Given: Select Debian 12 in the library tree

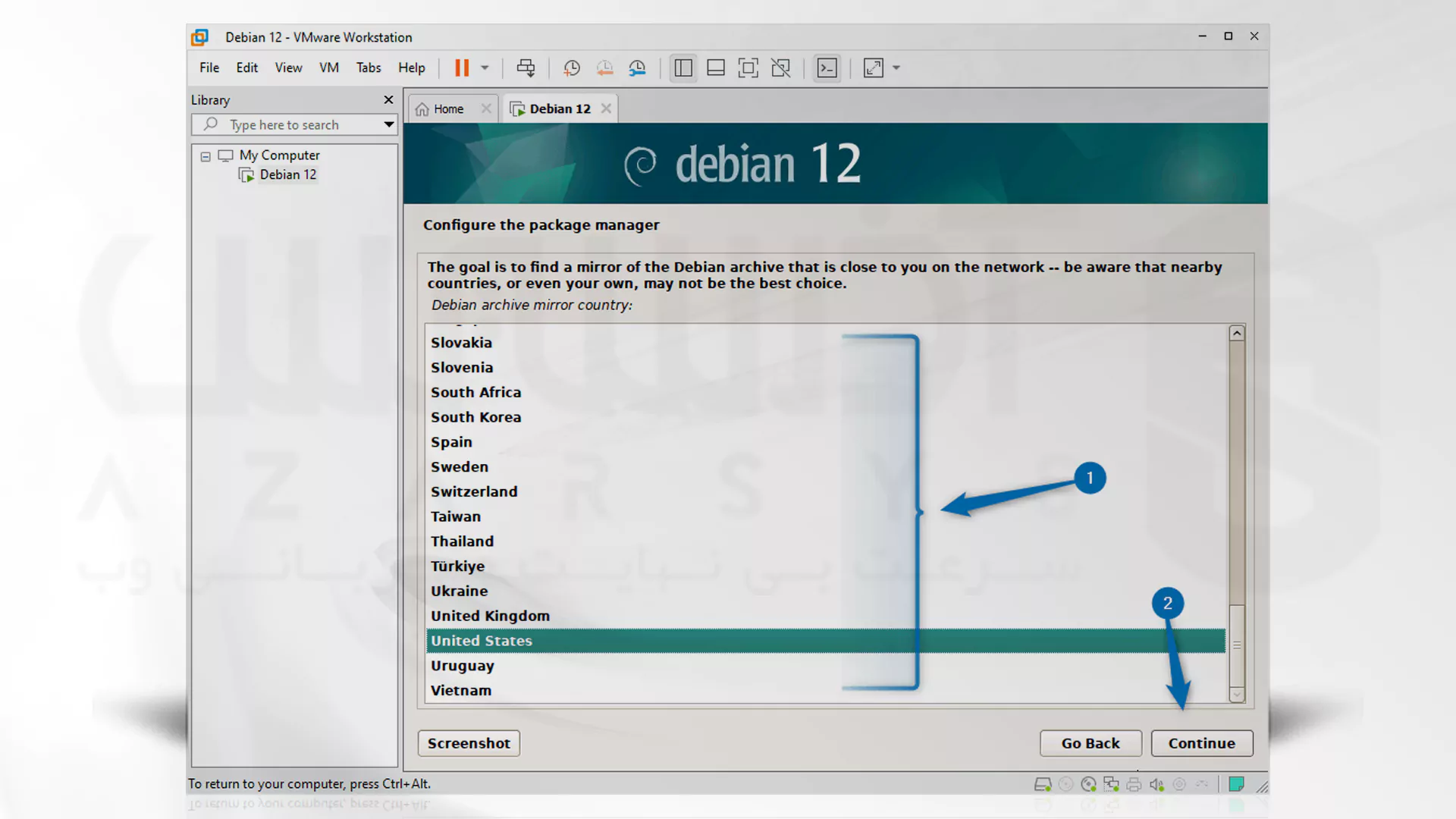Looking at the screenshot, I should (x=287, y=175).
